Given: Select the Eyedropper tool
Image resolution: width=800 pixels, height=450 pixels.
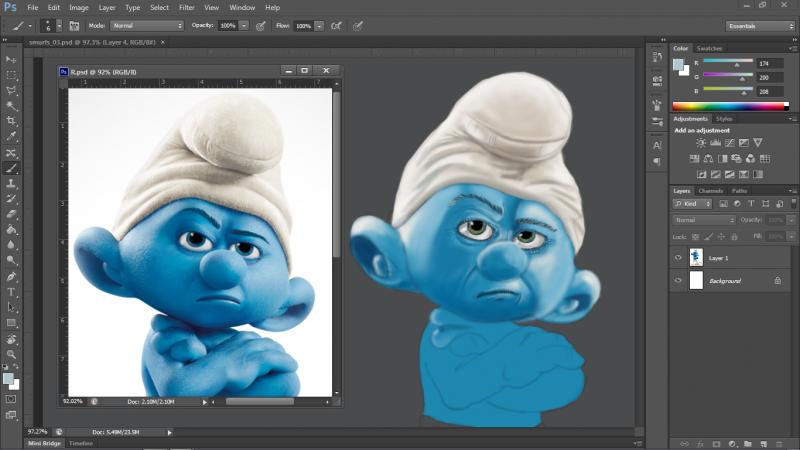Looking at the screenshot, I should tap(11, 136).
